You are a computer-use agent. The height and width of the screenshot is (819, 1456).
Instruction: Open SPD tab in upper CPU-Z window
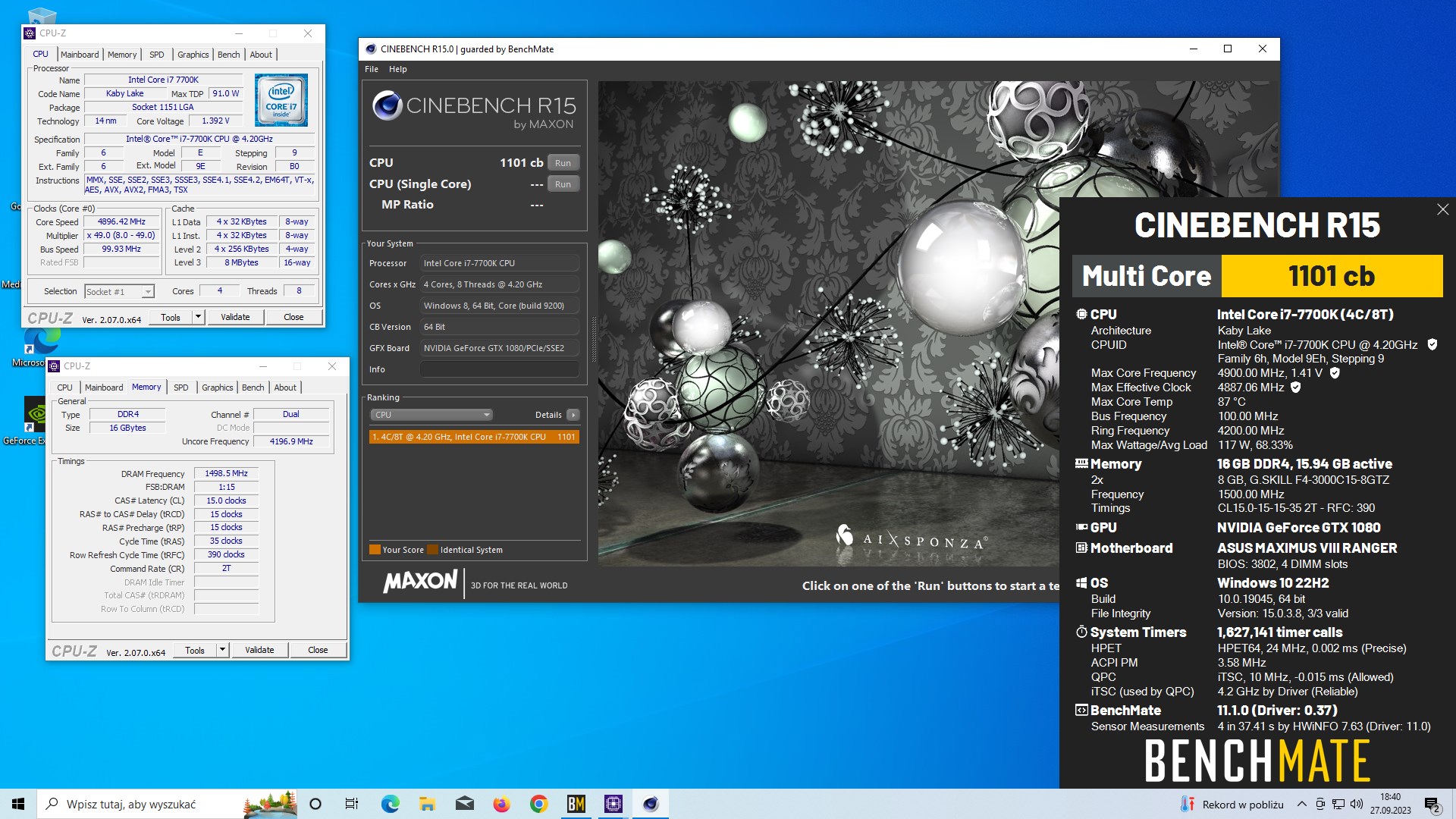point(157,55)
